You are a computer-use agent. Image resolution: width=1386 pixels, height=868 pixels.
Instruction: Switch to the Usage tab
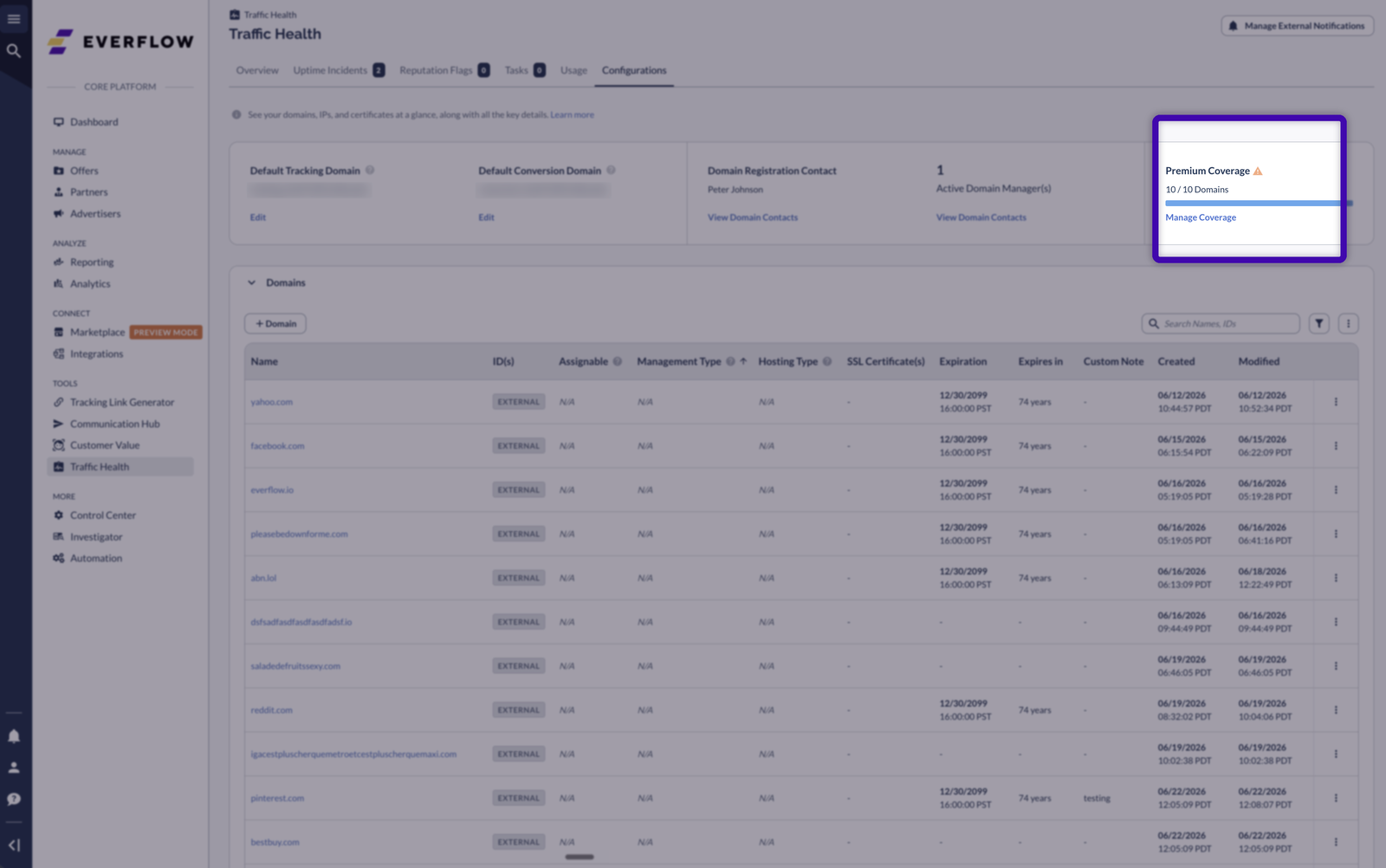tap(573, 70)
